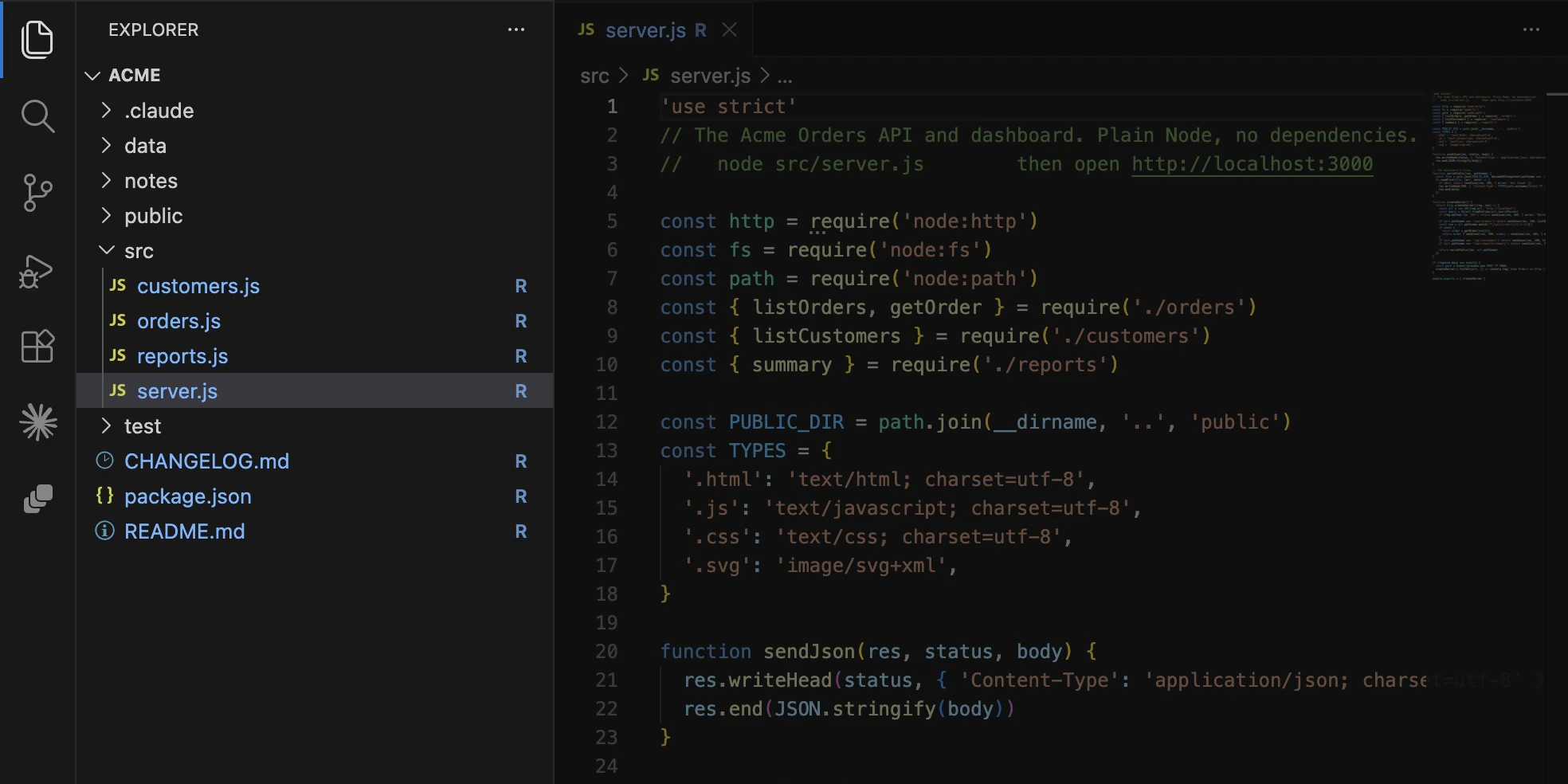
Task: Click the server.js breadcrumb segment
Action: pos(710,76)
